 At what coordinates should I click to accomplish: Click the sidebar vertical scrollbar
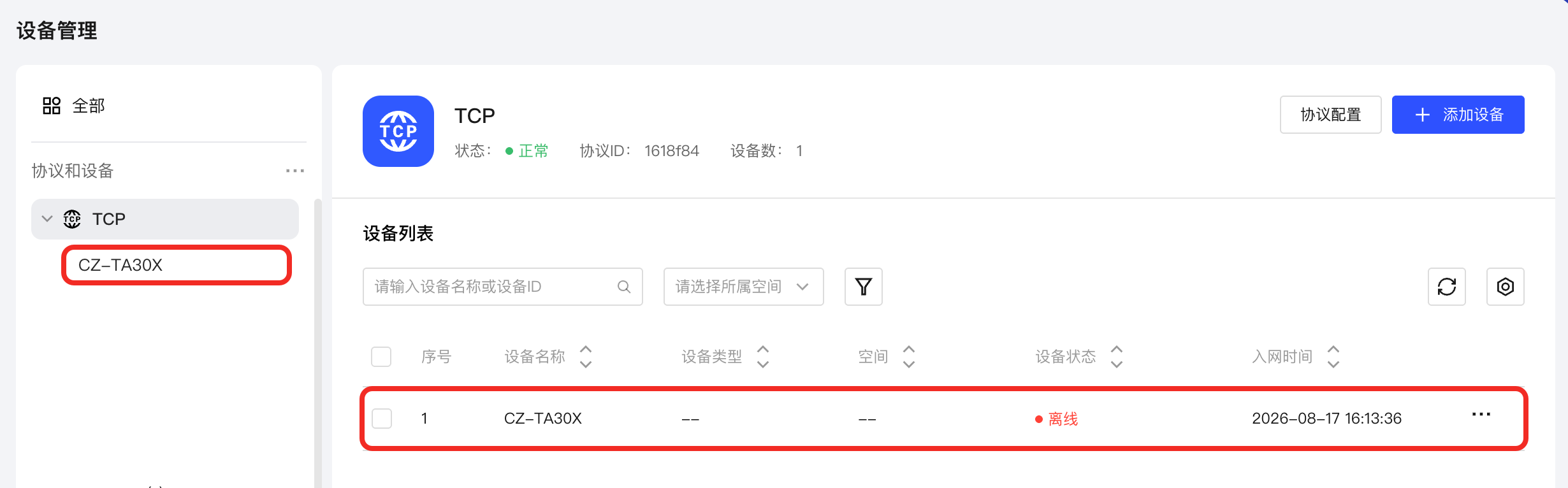coord(317,343)
